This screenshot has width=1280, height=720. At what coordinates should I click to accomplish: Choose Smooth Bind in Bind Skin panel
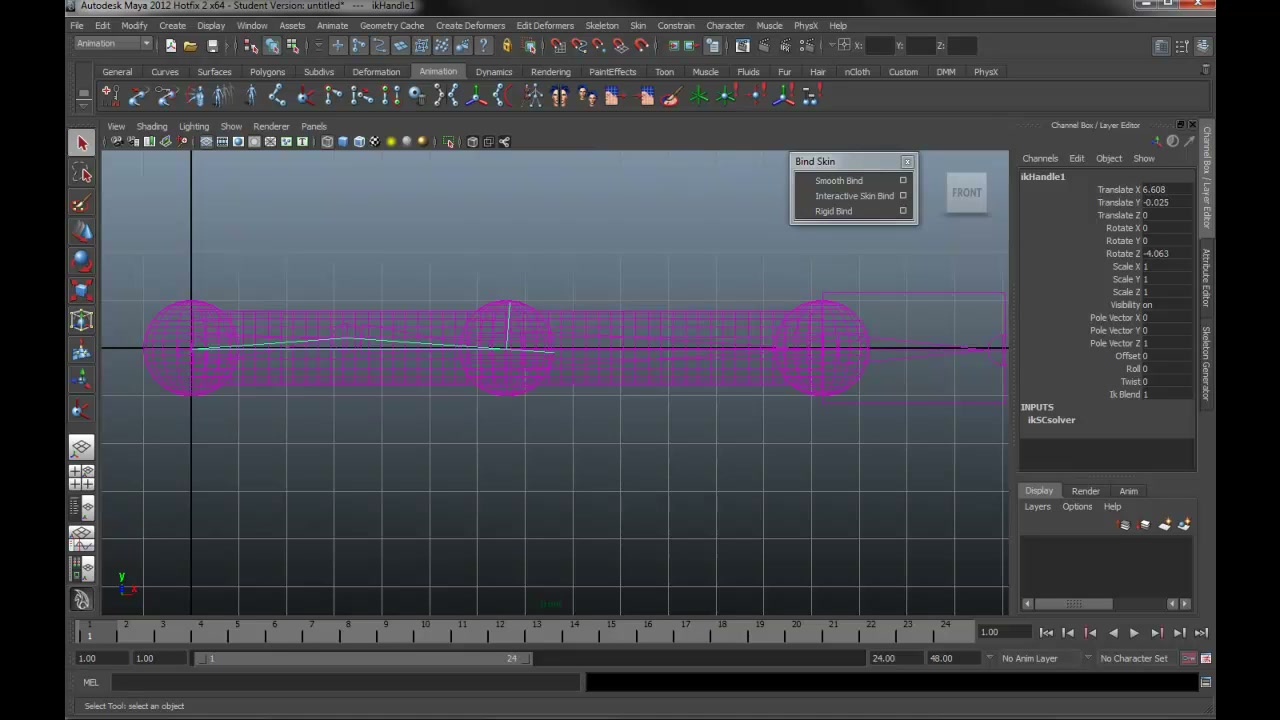(x=839, y=181)
